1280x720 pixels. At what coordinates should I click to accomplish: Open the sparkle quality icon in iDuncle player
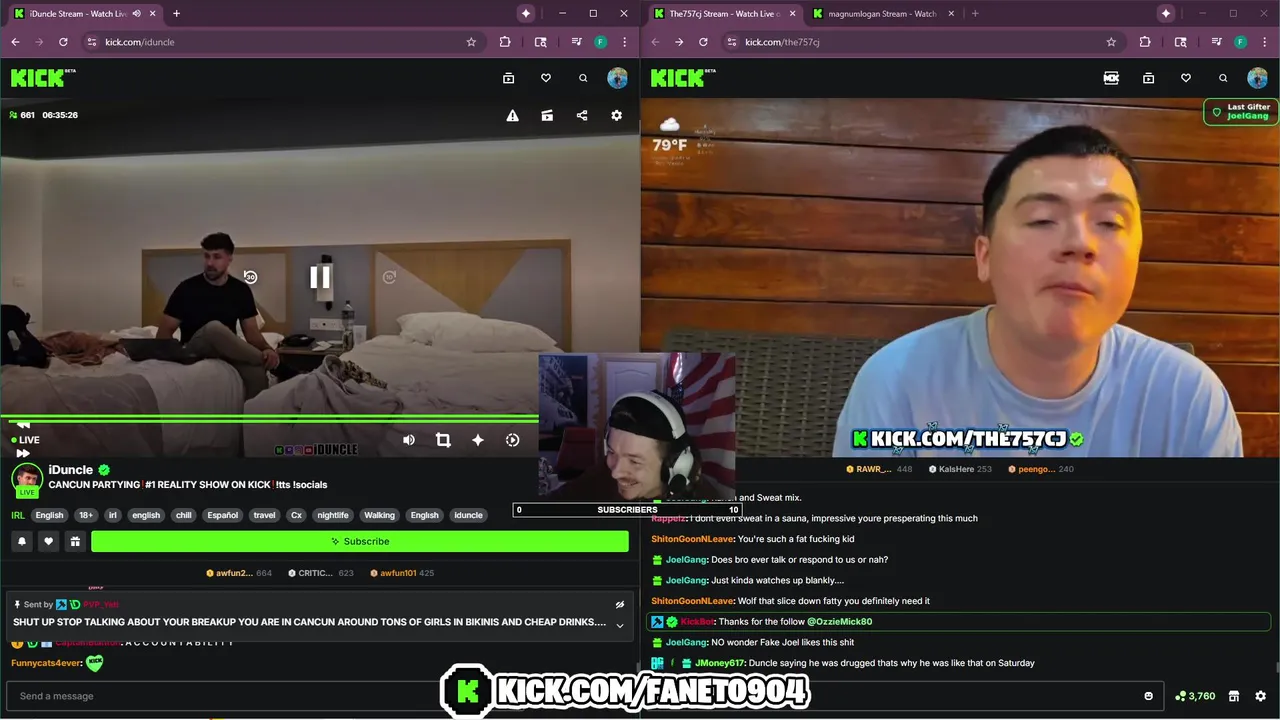(x=478, y=440)
